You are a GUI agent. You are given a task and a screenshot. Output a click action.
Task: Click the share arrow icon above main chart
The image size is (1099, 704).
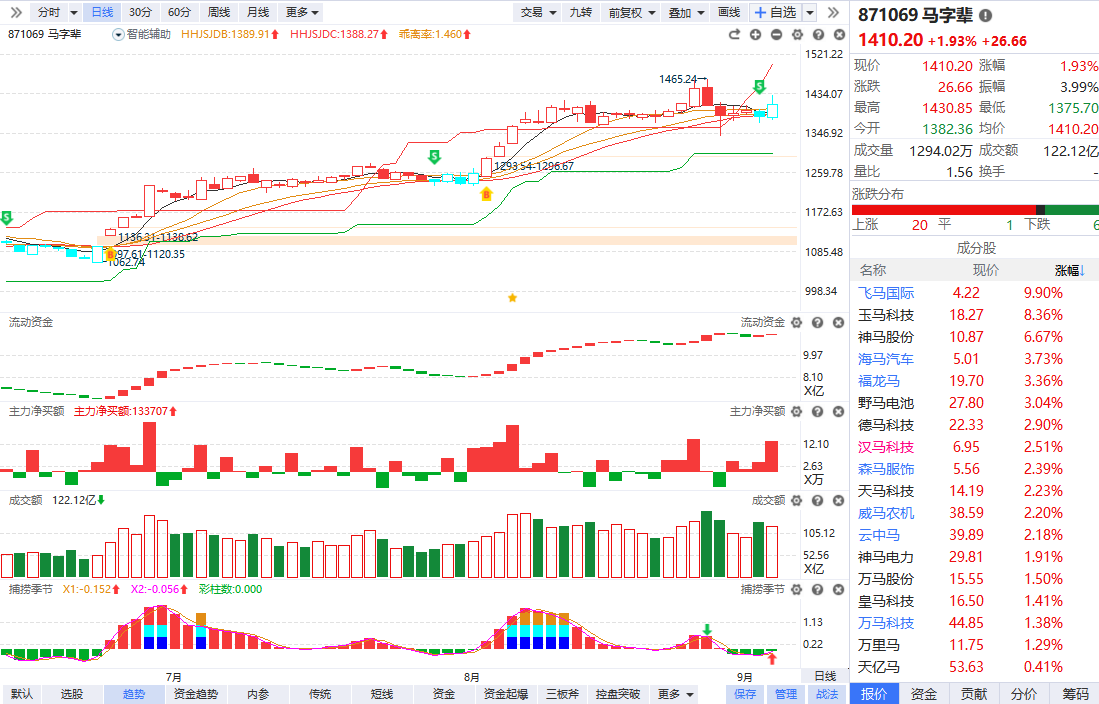pos(734,34)
